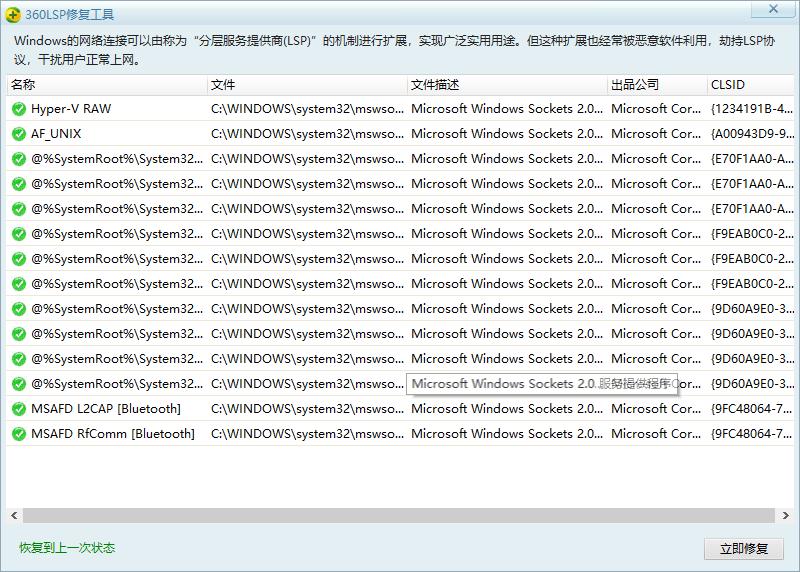Click the file path in the MSAFD RfComm row
This screenshot has width=800, height=572.
(x=307, y=434)
